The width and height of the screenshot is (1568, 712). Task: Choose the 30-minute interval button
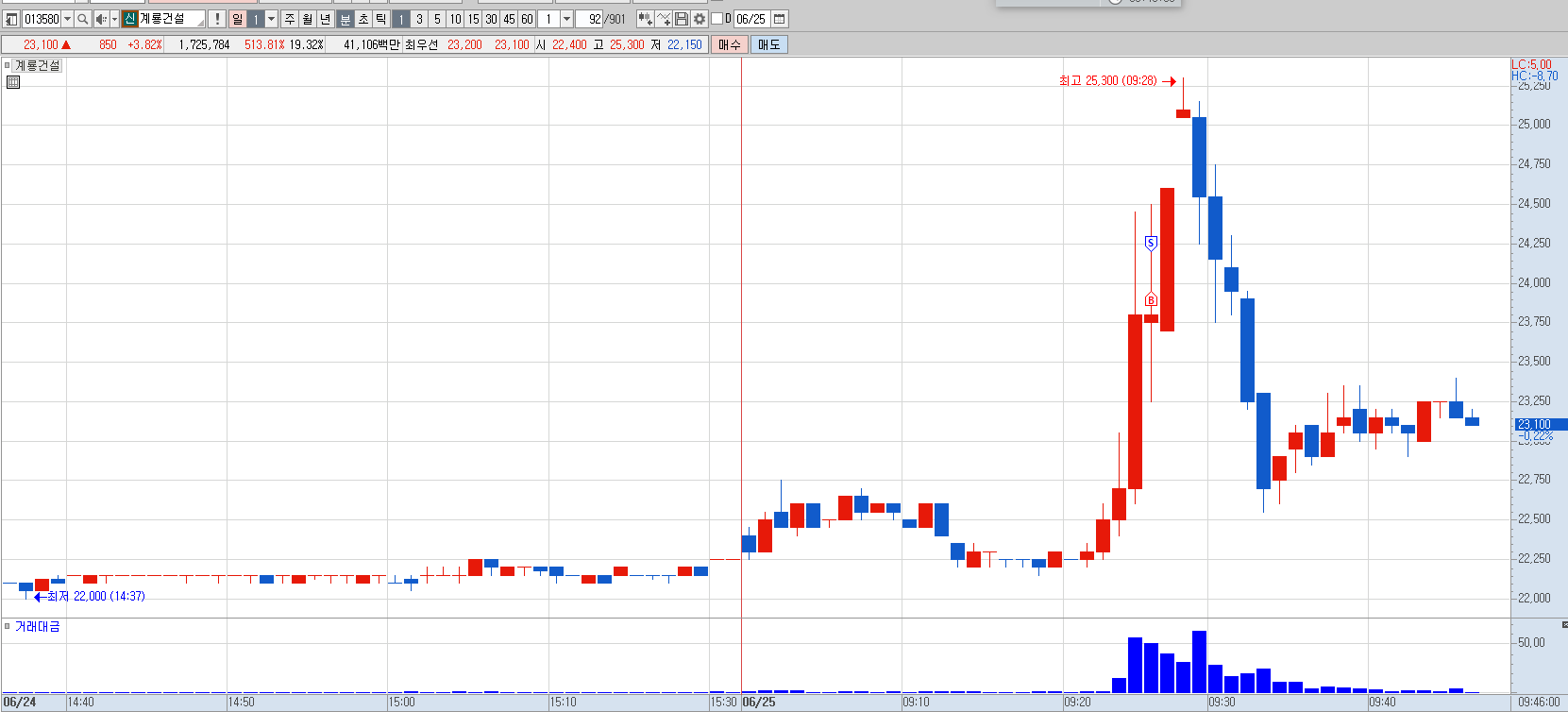491,19
